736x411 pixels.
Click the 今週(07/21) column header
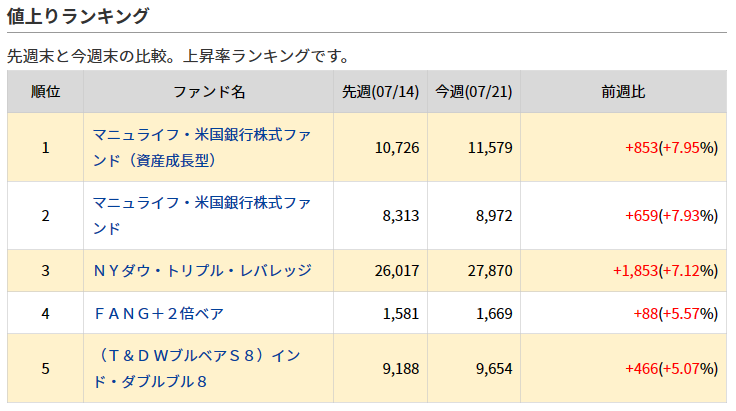tap(474, 91)
